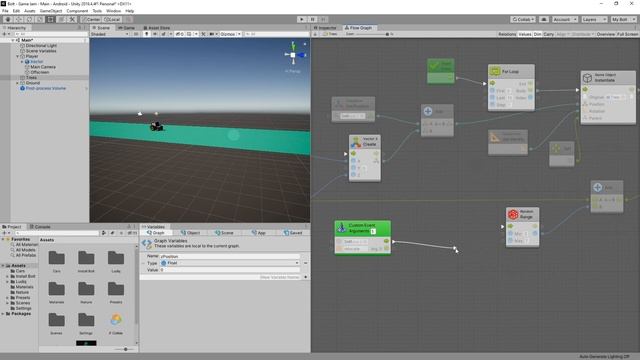
Task: Switch to the Object variables tab
Action: [190, 233]
